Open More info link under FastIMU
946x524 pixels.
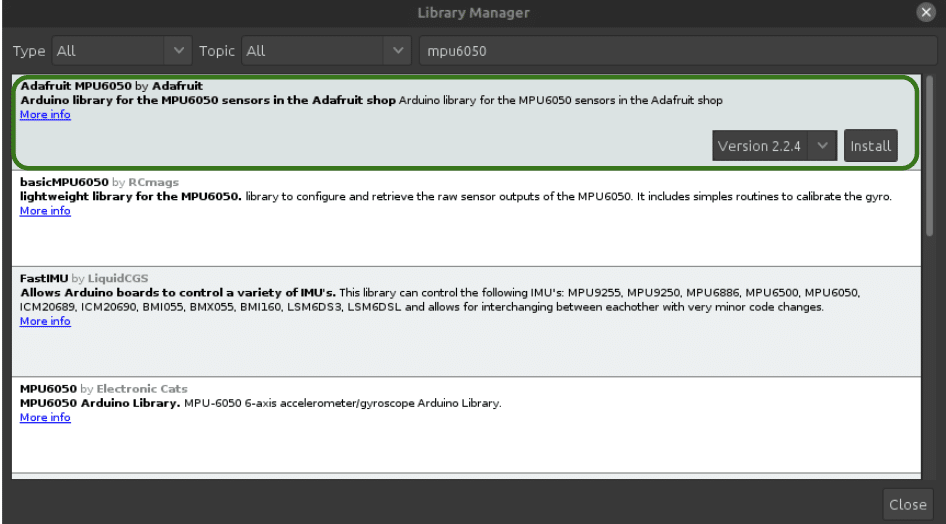pos(45,321)
